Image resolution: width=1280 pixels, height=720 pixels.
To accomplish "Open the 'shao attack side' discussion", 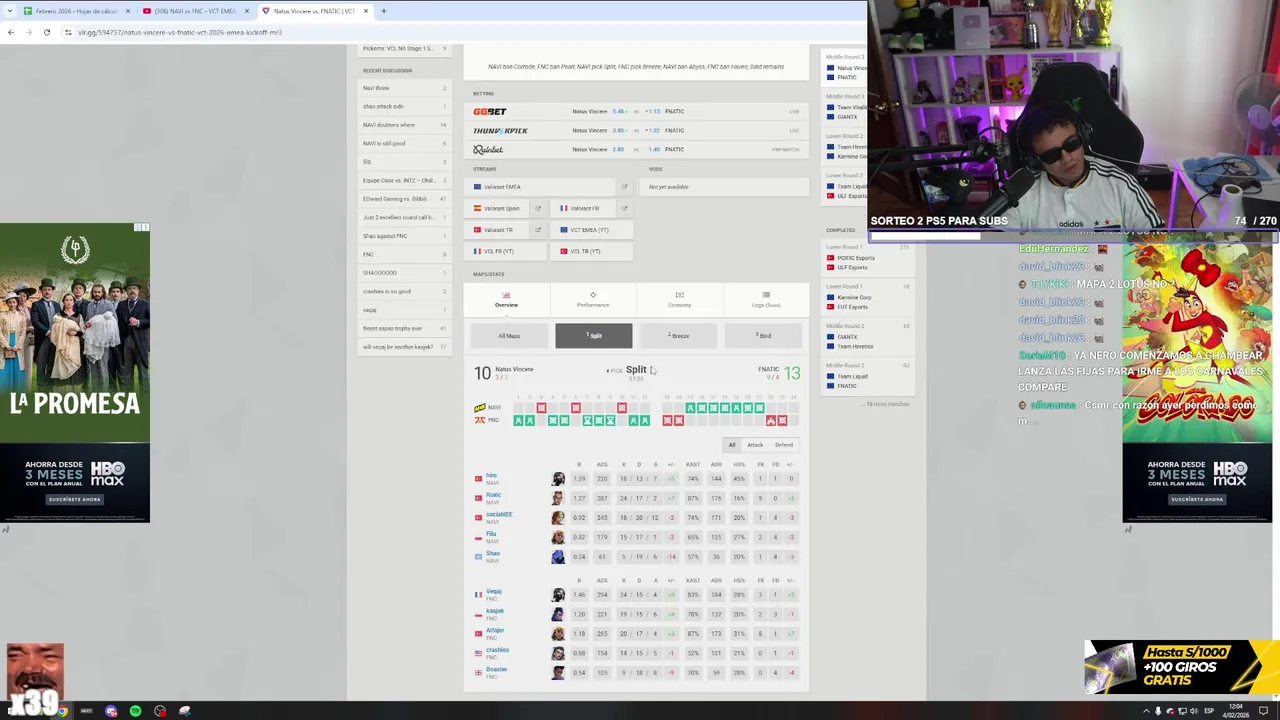I will click(x=404, y=106).
